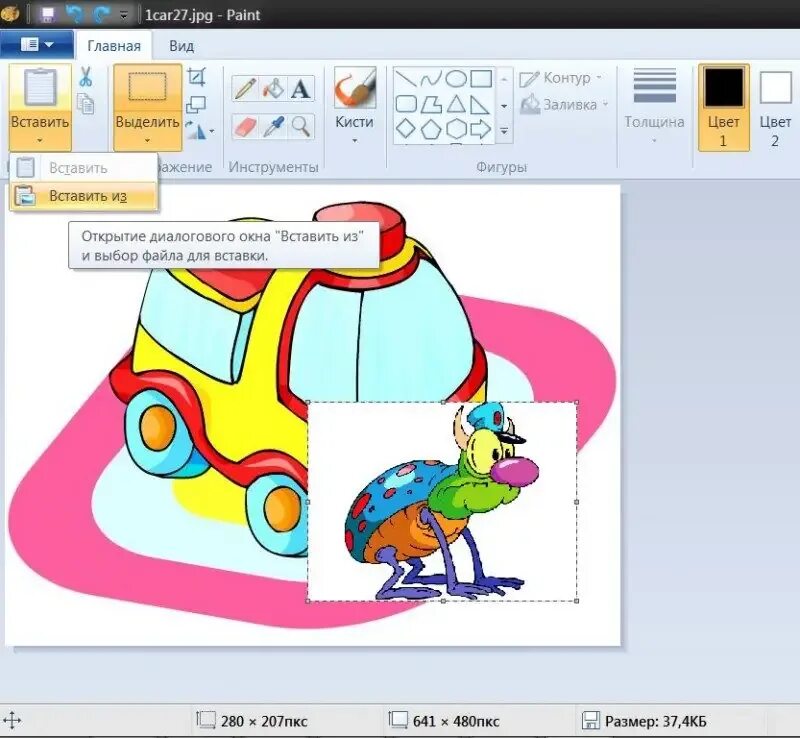Click the Resize image icon
Image resolution: width=800 pixels, height=738 pixels.
tap(196, 105)
